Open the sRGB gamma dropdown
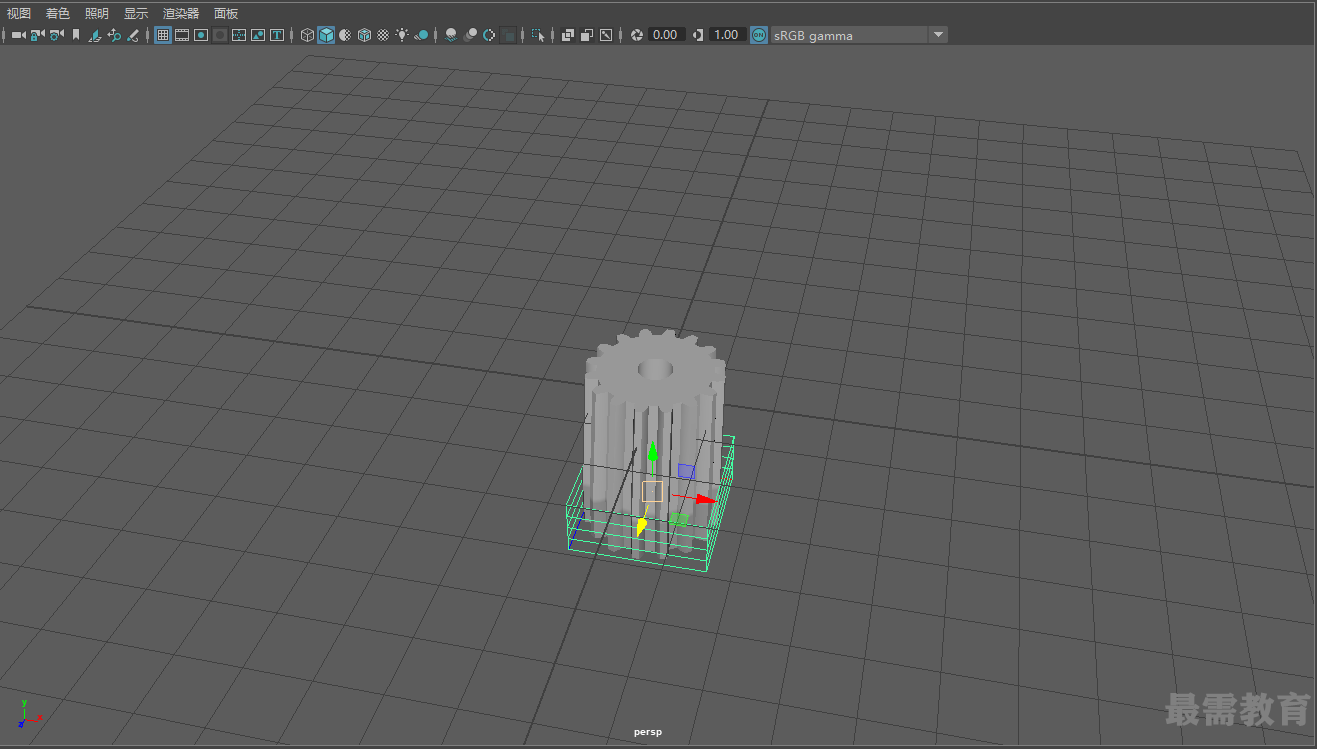1317x749 pixels. pos(858,35)
